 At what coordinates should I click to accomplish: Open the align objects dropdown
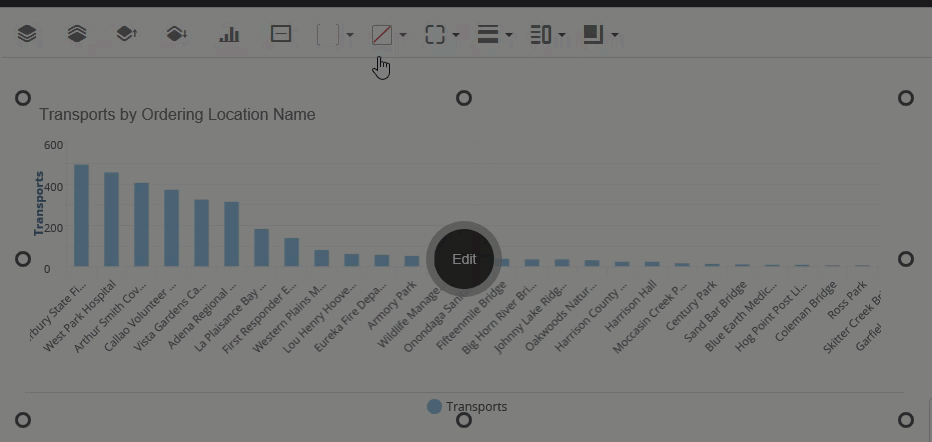click(548, 35)
